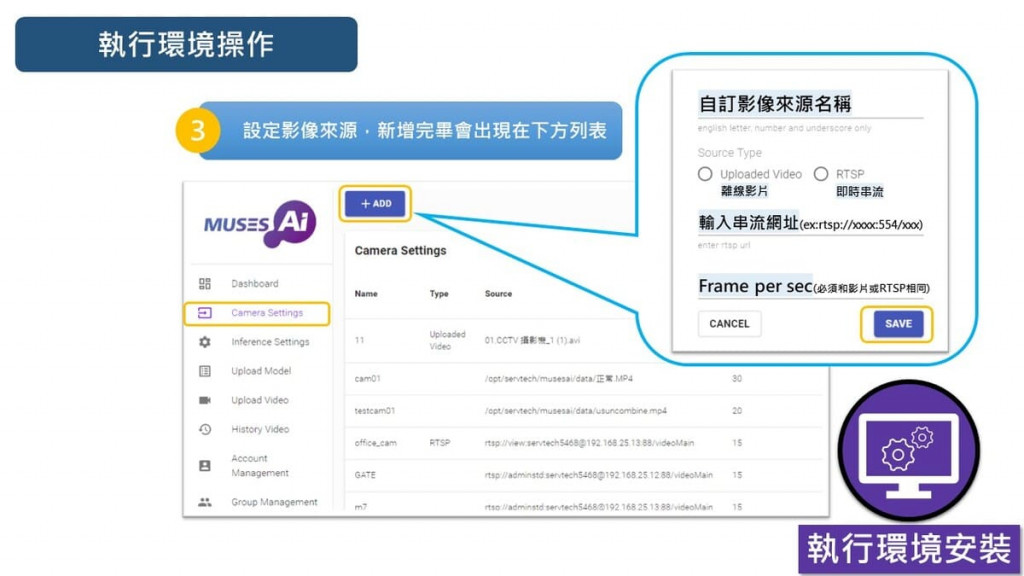1024x576 pixels.
Task: Open Dashboard from the sidebar
Action: pyautogui.click(x=254, y=283)
